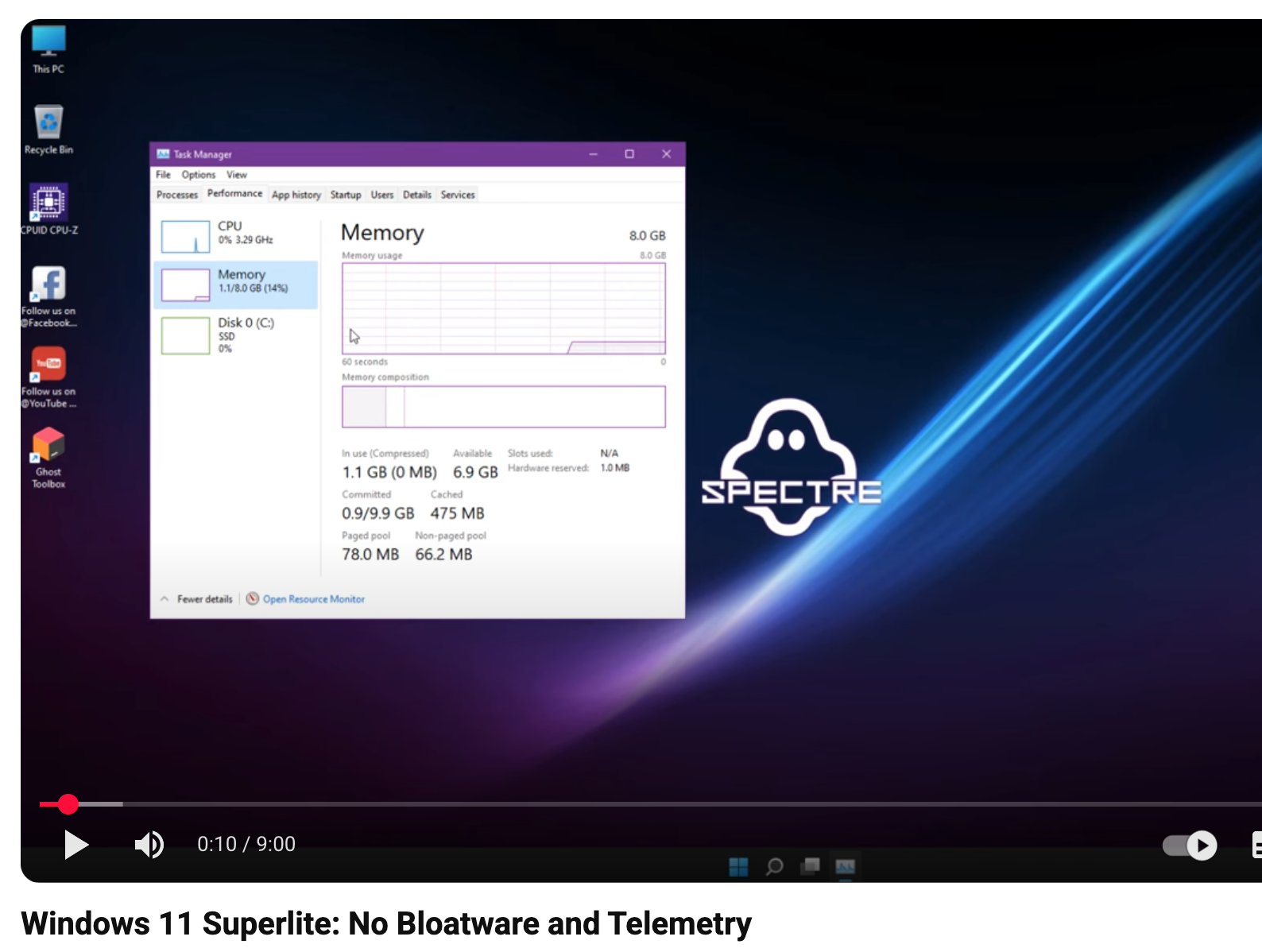Click the 475 MB cached value
This screenshot has width=1262, height=952.
tap(457, 513)
